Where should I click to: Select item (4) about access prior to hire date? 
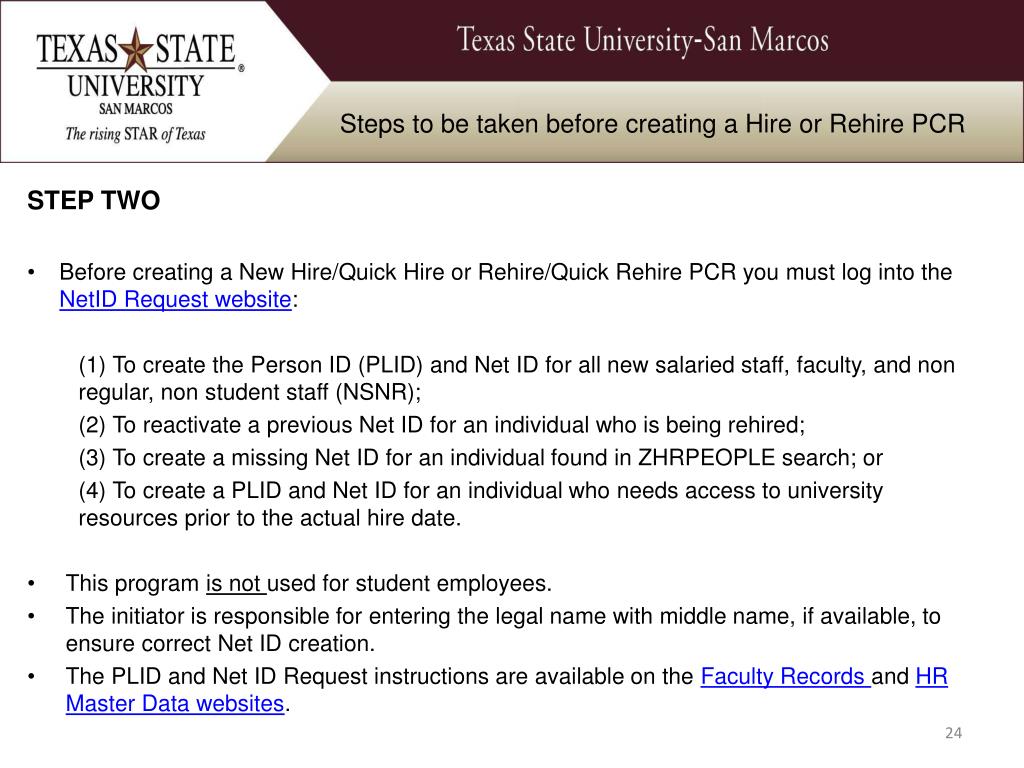(481, 504)
